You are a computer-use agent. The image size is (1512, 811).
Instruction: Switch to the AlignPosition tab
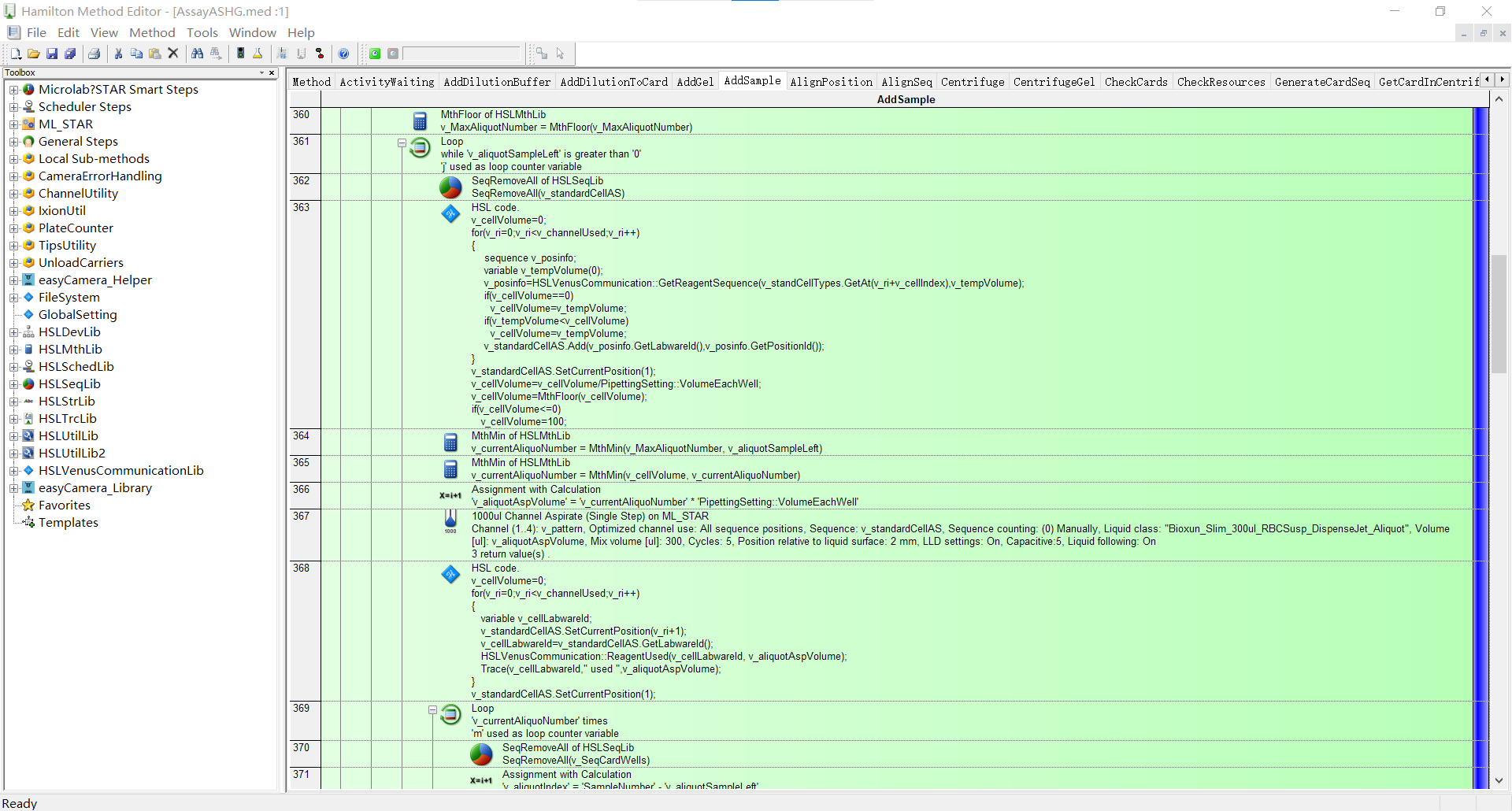[831, 82]
